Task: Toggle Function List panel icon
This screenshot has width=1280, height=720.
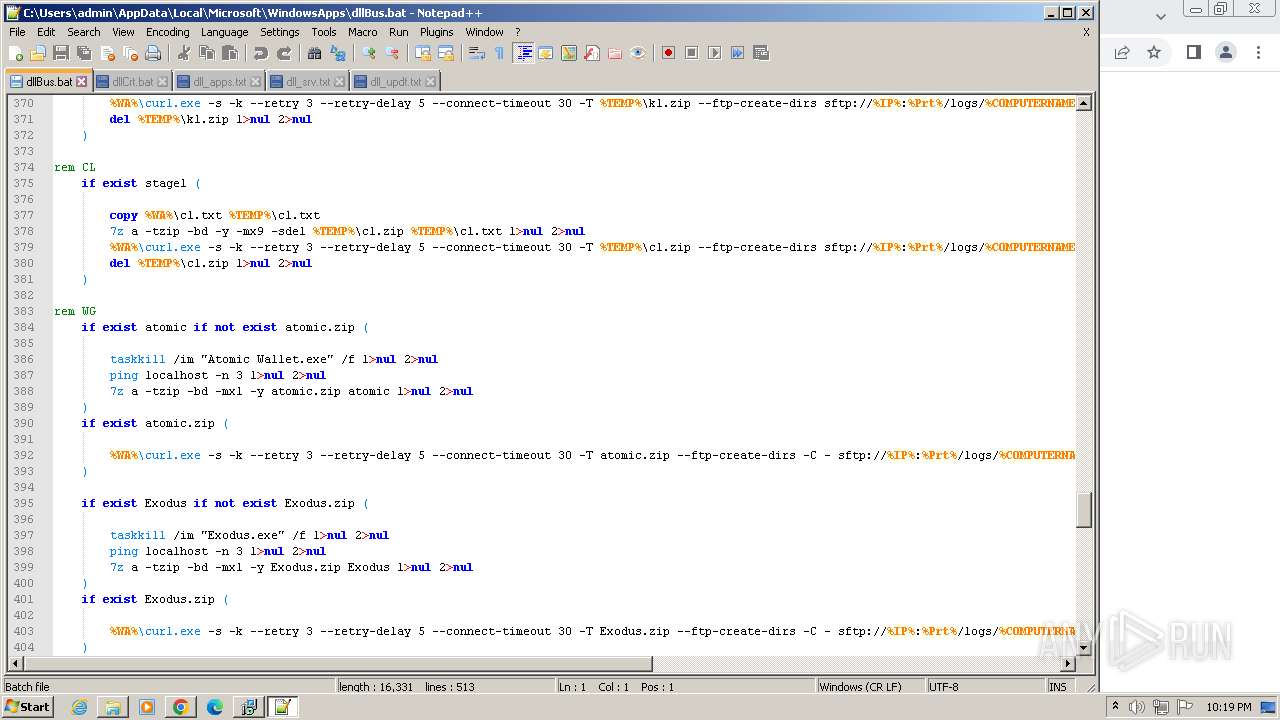Action: (592, 53)
